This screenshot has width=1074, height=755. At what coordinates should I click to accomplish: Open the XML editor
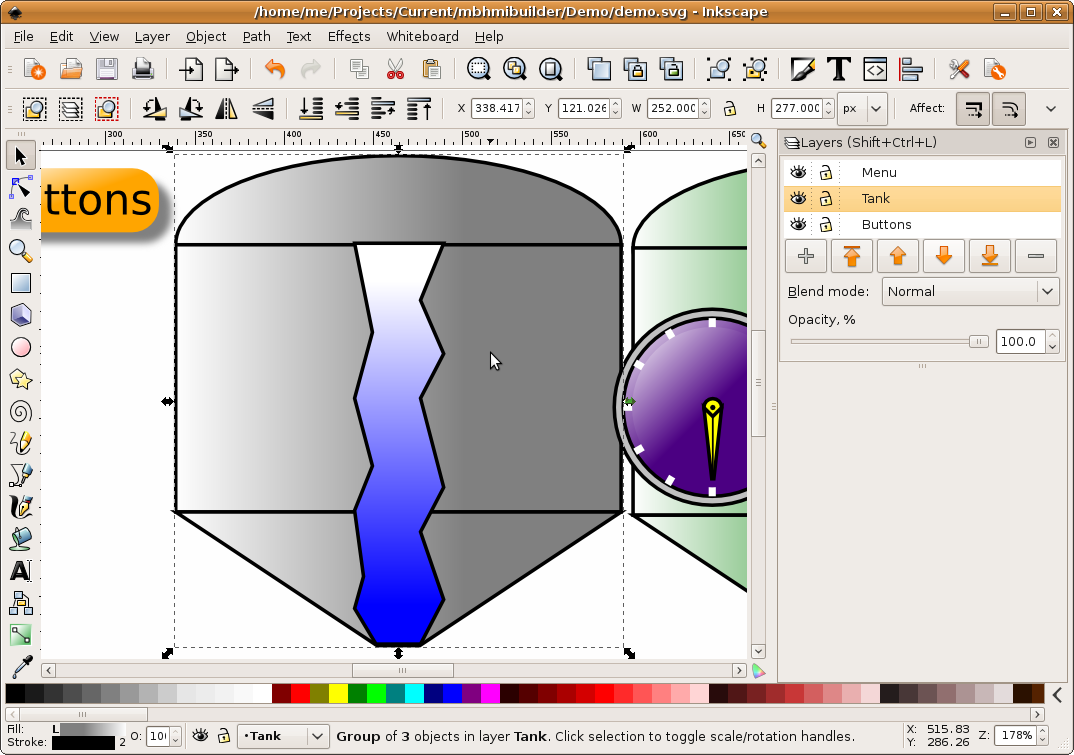(x=875, y=69)
